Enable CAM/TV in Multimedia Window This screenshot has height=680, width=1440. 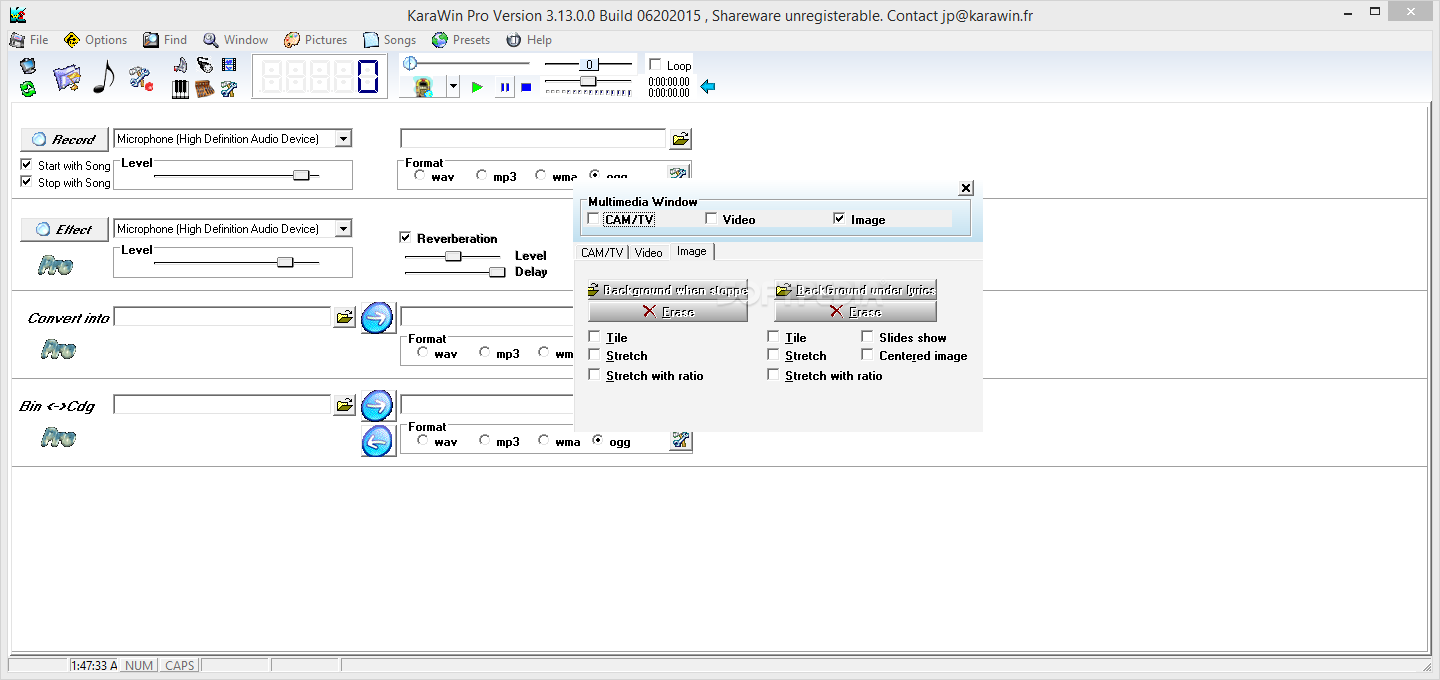click(x=594, y=219)
